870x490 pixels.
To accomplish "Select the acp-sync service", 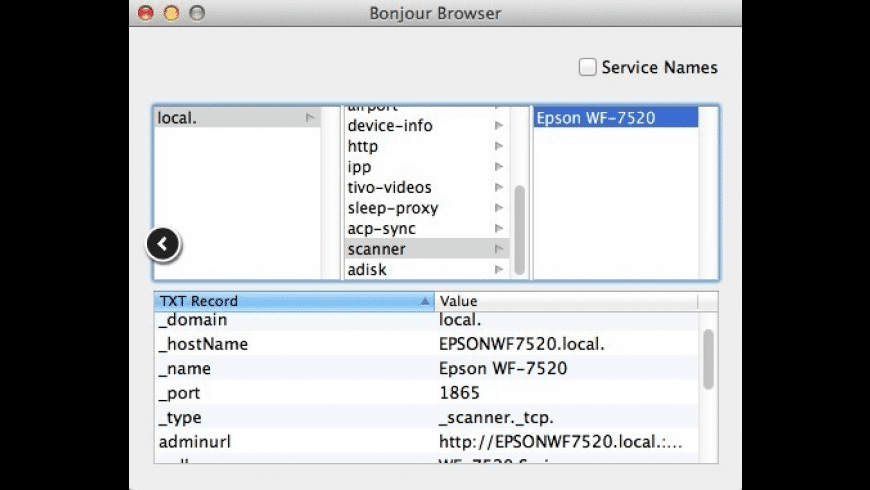I will point(426,229).
